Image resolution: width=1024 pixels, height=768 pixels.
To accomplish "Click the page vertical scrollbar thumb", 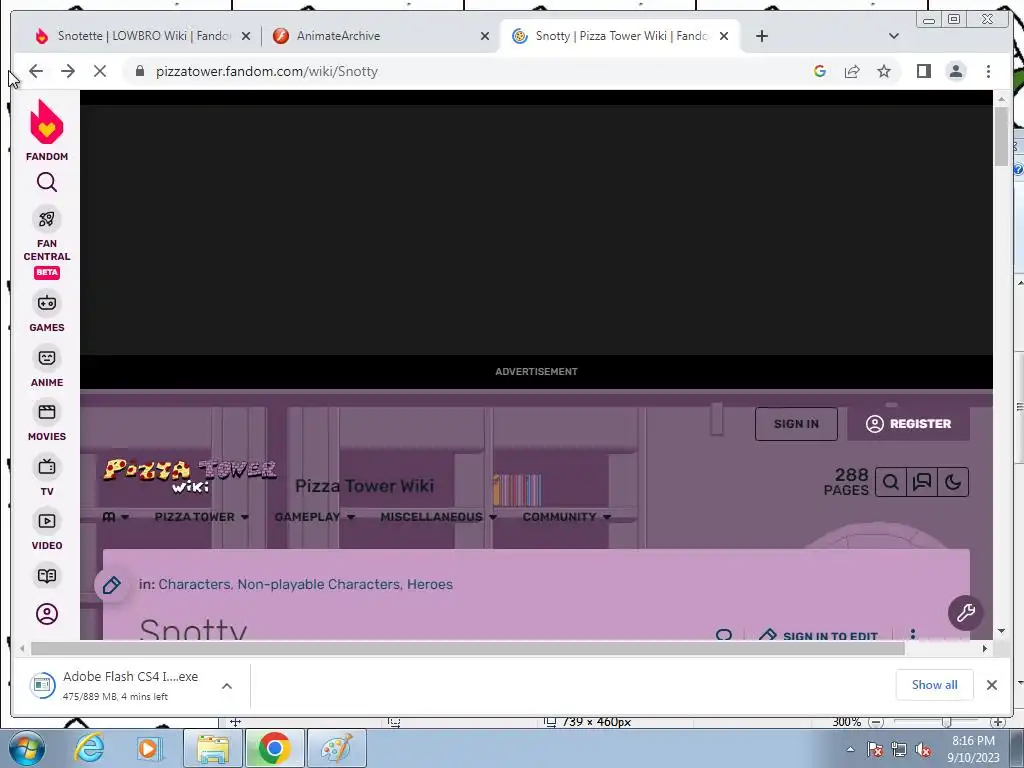I will click(x=1001, y=136).
